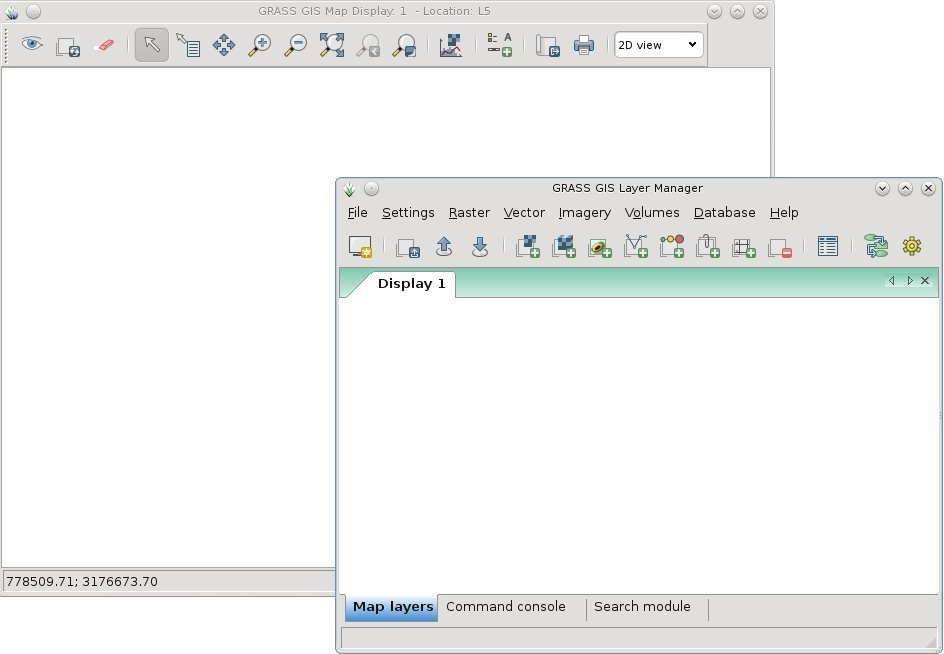The height and width of the screenshot is (654, 944).
Task: Remove the selected layer with red minus icon
Action: click(780, 248)
